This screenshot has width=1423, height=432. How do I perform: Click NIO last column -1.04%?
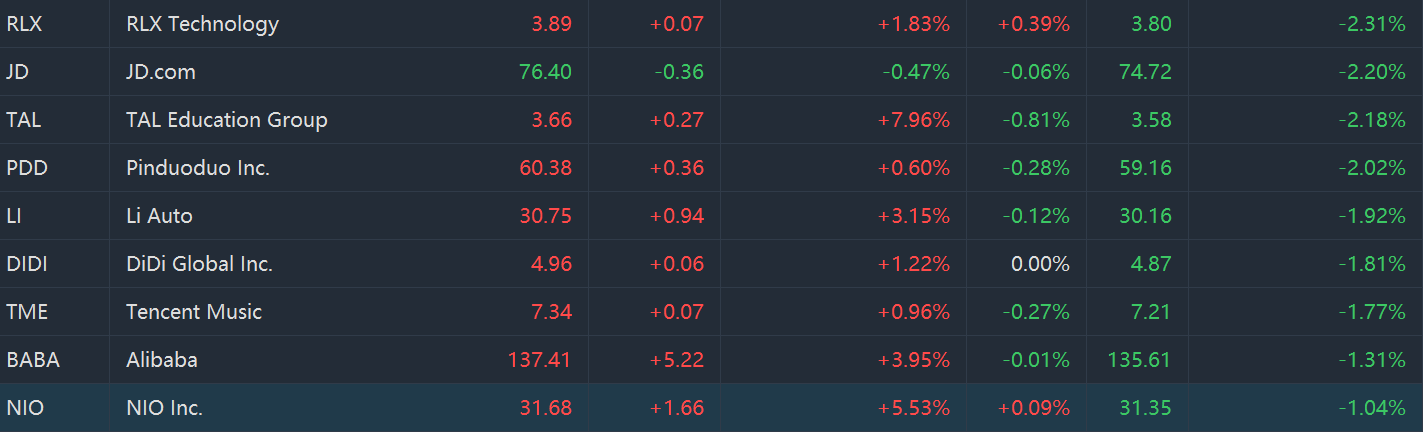tap(1372, 408)
